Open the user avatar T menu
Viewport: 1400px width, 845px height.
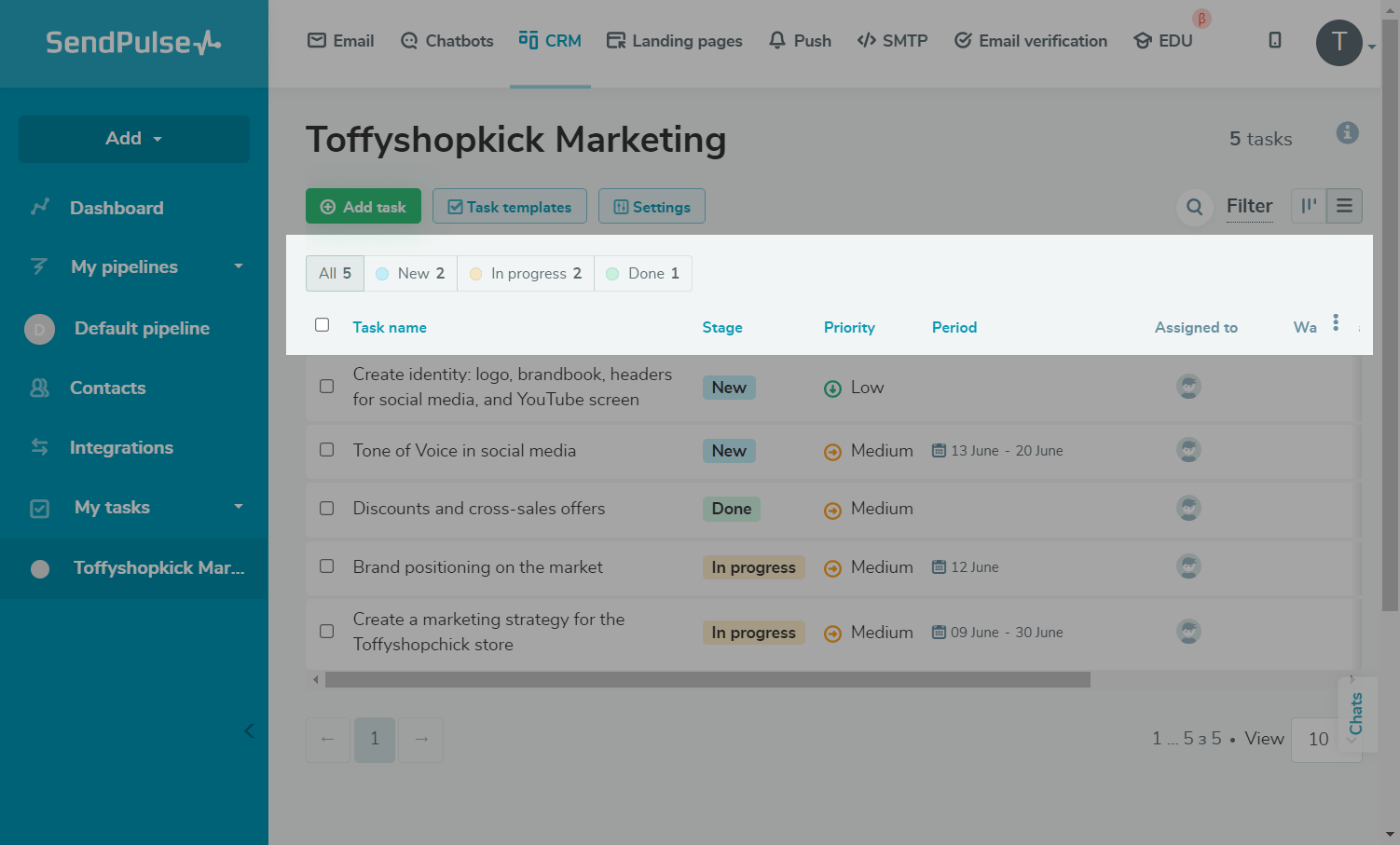click(1339, 42)
